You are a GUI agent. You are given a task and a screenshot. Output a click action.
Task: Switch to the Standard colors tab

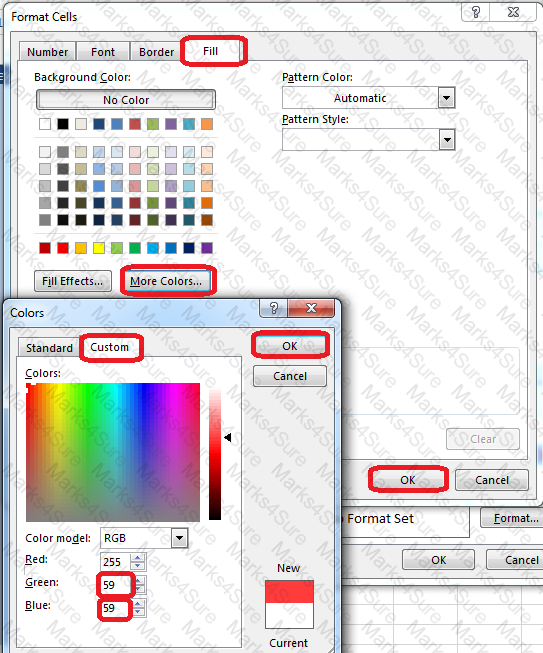(49, 347)
